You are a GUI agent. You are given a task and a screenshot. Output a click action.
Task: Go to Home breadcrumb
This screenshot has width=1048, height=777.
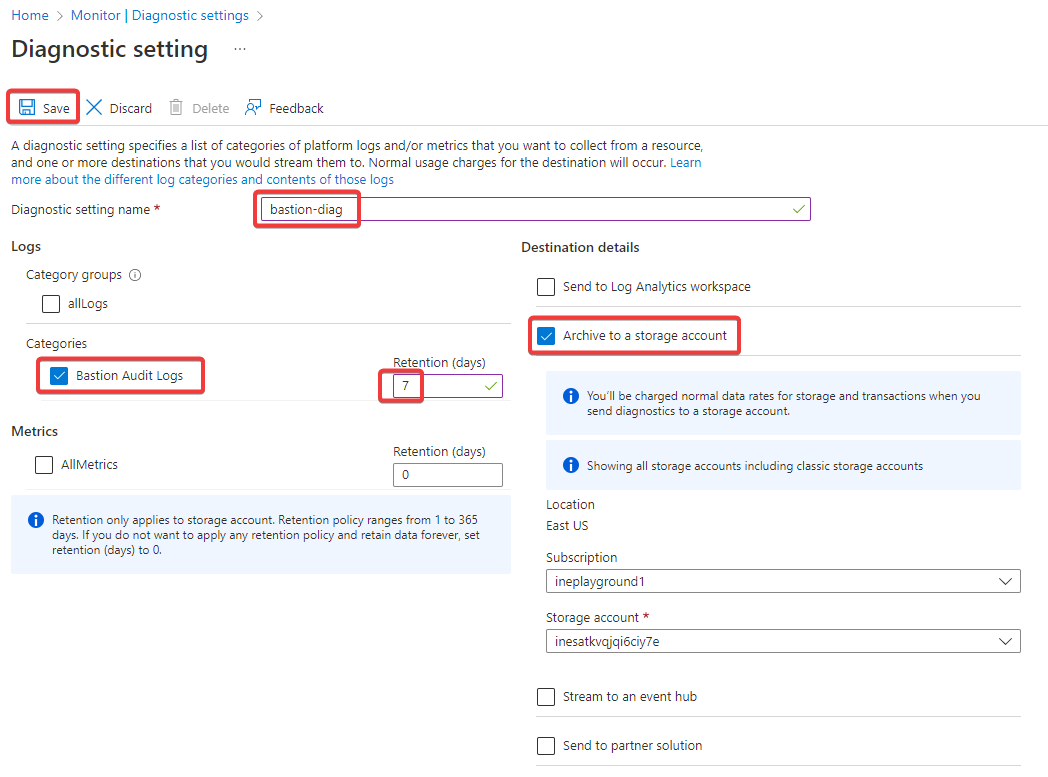tap(30, 15)
